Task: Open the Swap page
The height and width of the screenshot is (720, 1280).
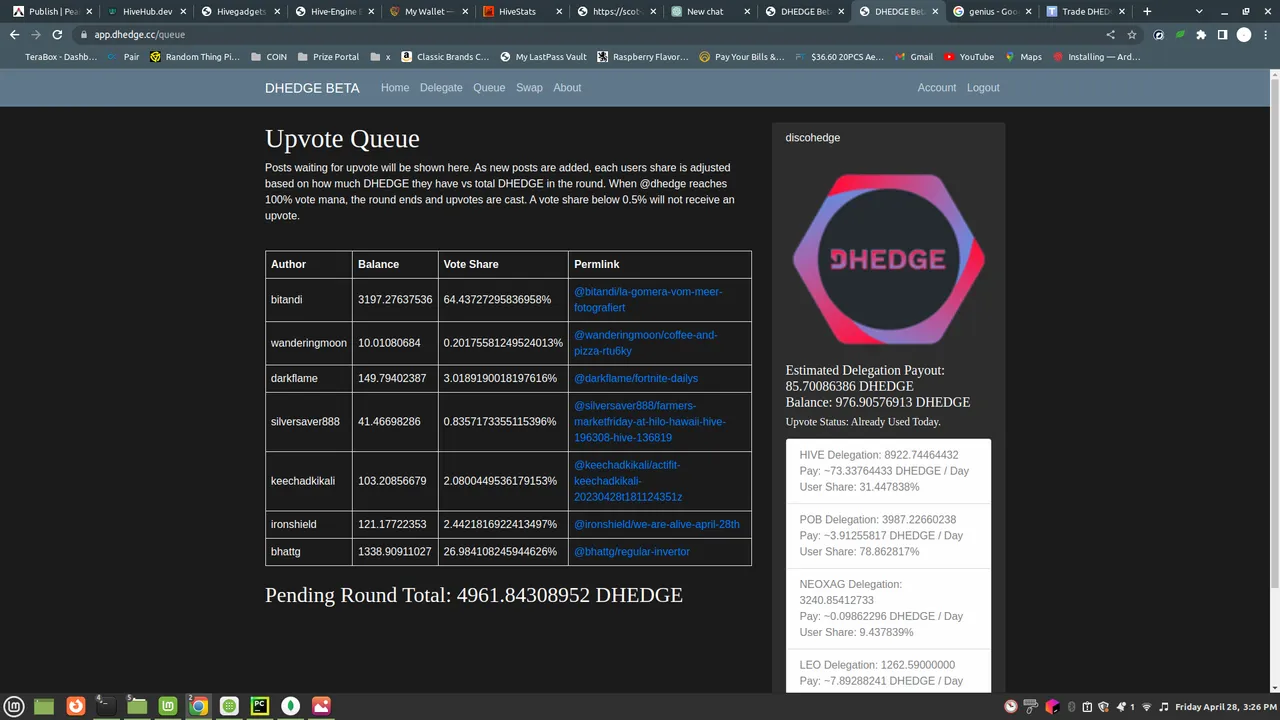Action: pos(529,88)
